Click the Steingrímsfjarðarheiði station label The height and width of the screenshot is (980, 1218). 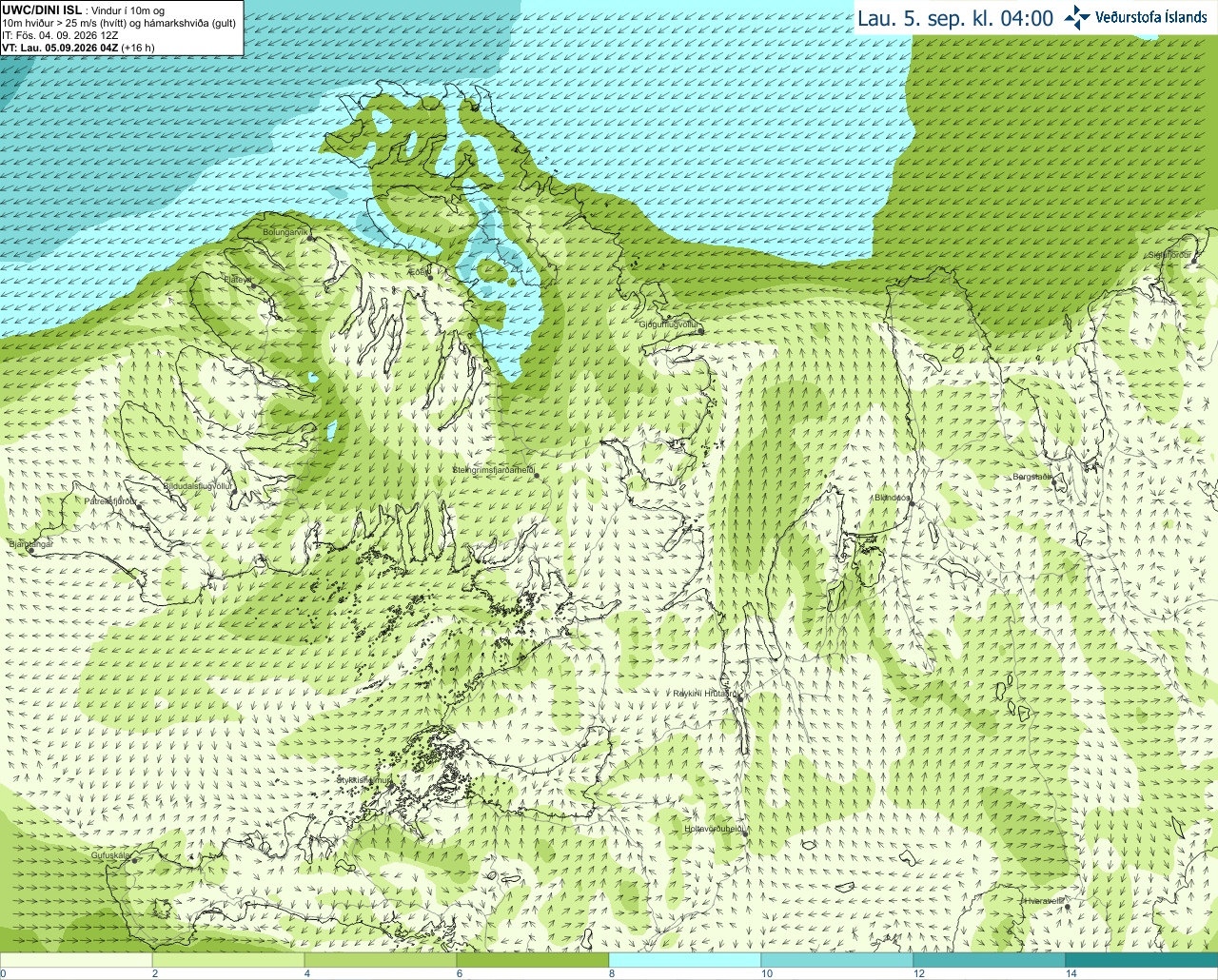[493, 470]
